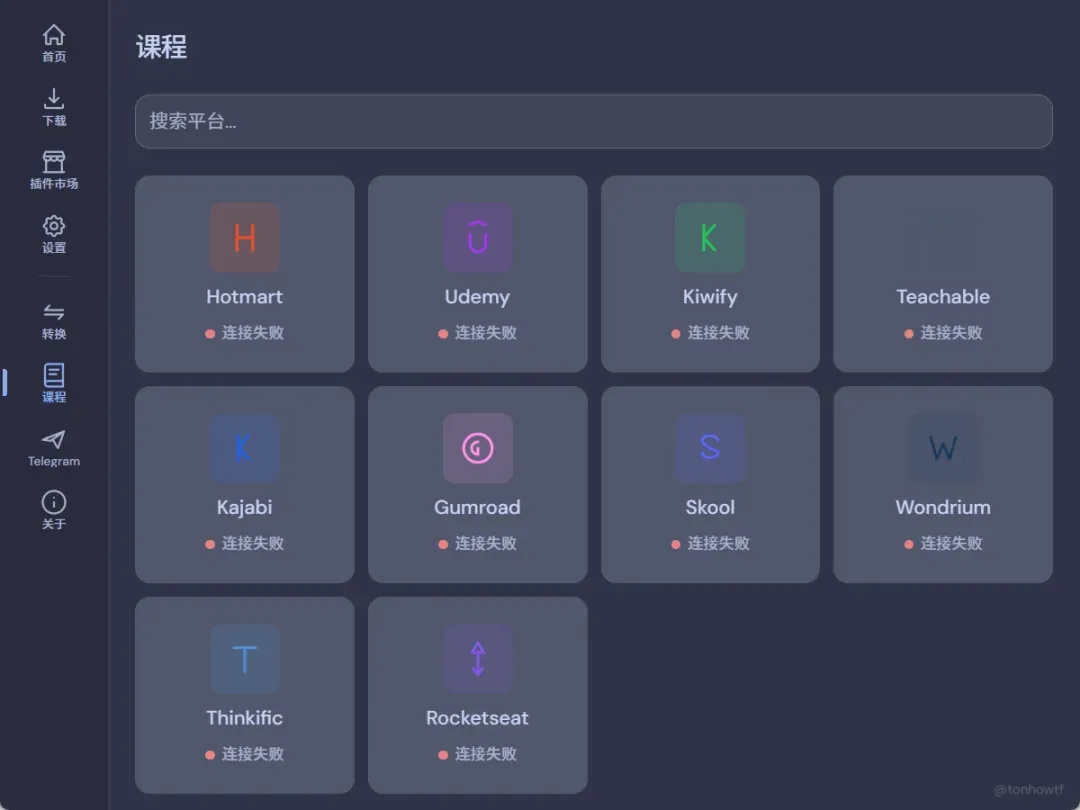This screenshot has width=1080, height=810.
Task: Click the Udemy platform name label
Action: click(x=477, y=297)
